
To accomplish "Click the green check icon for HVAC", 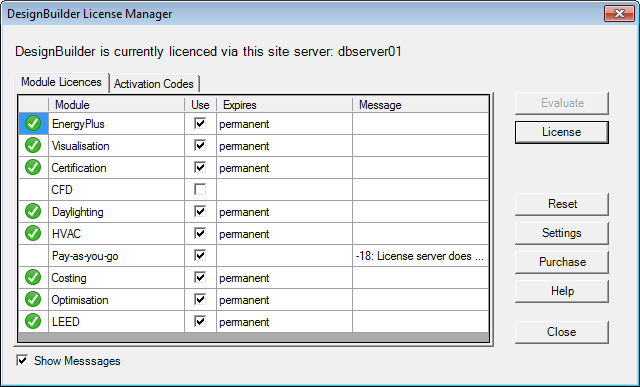I will [x=33, y=234].
